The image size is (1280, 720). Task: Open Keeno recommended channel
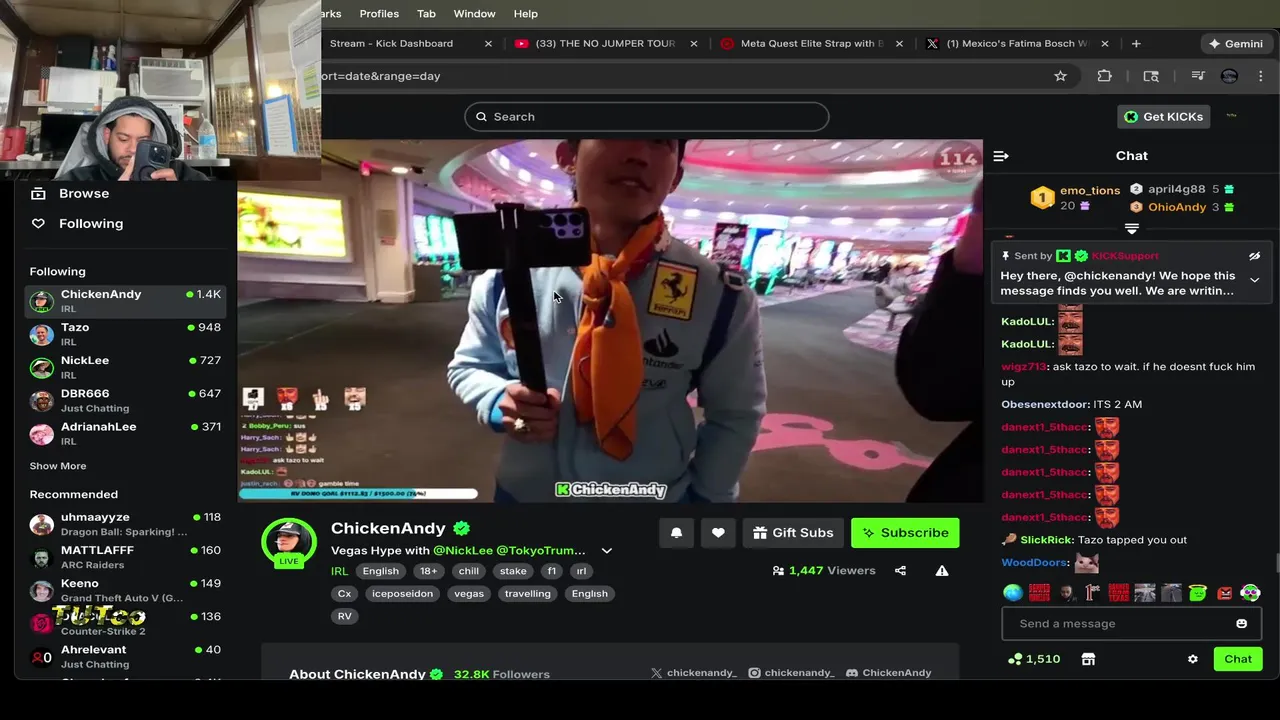pyautogui.click(x=125, y=590)
